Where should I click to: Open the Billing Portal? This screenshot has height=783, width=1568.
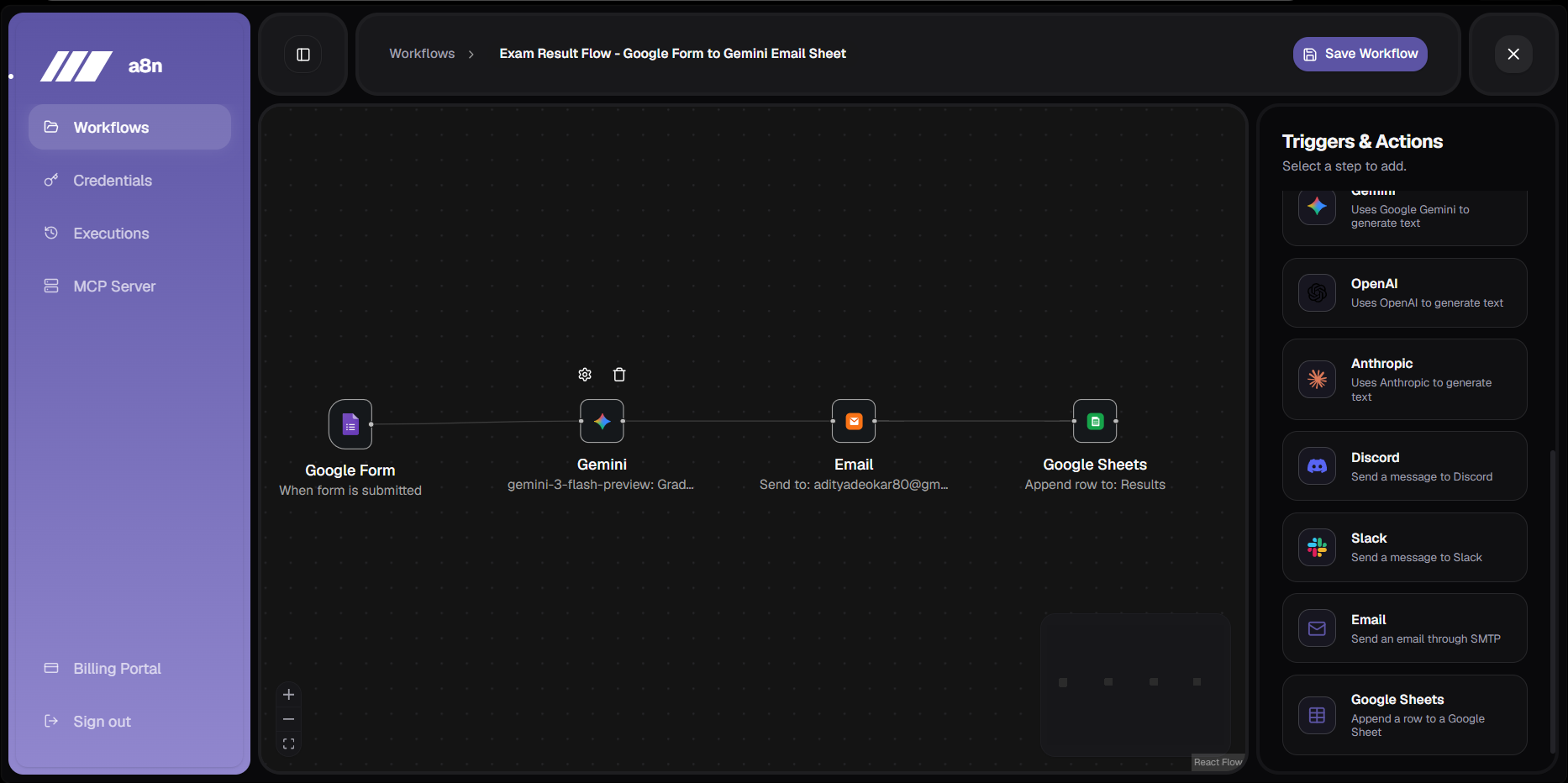point(129,669)
